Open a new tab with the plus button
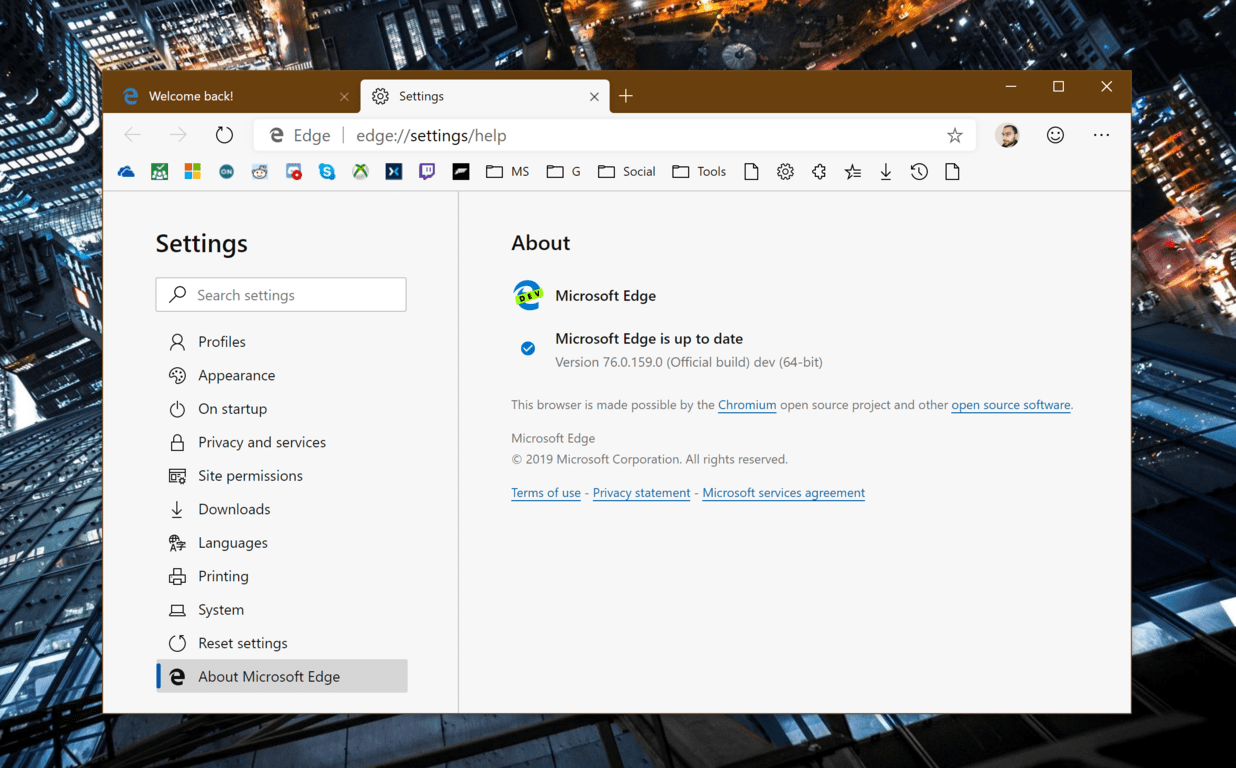1236x768 pixels. (x=626, y=96)
